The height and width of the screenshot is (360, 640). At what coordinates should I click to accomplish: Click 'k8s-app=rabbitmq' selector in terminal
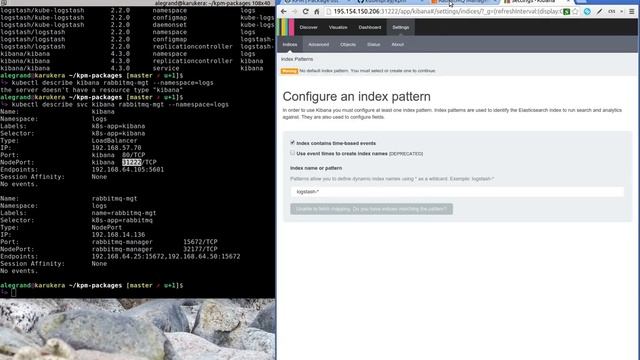[122, 220]
